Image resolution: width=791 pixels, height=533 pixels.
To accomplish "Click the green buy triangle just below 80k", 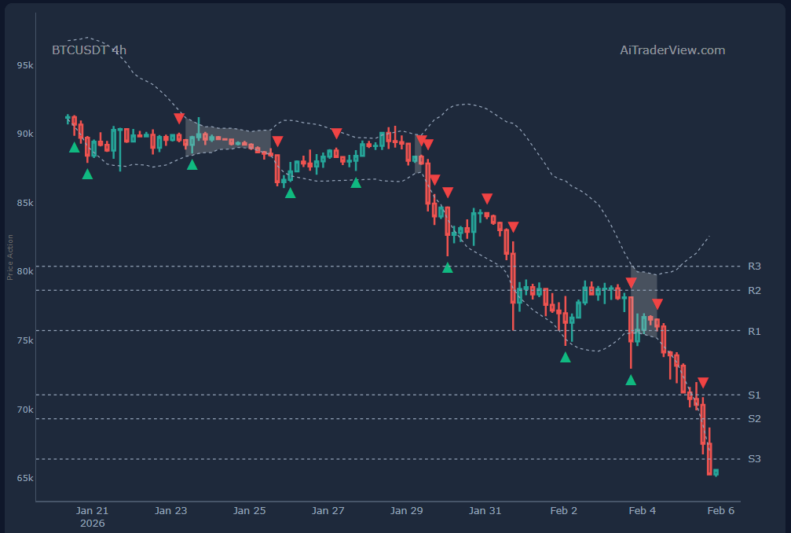I will coord(447,267).
